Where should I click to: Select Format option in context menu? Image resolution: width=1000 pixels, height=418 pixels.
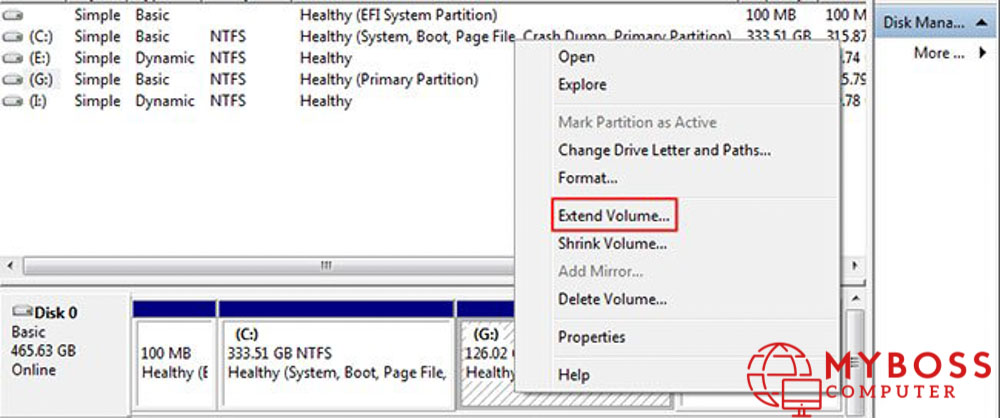click(587, 178)
